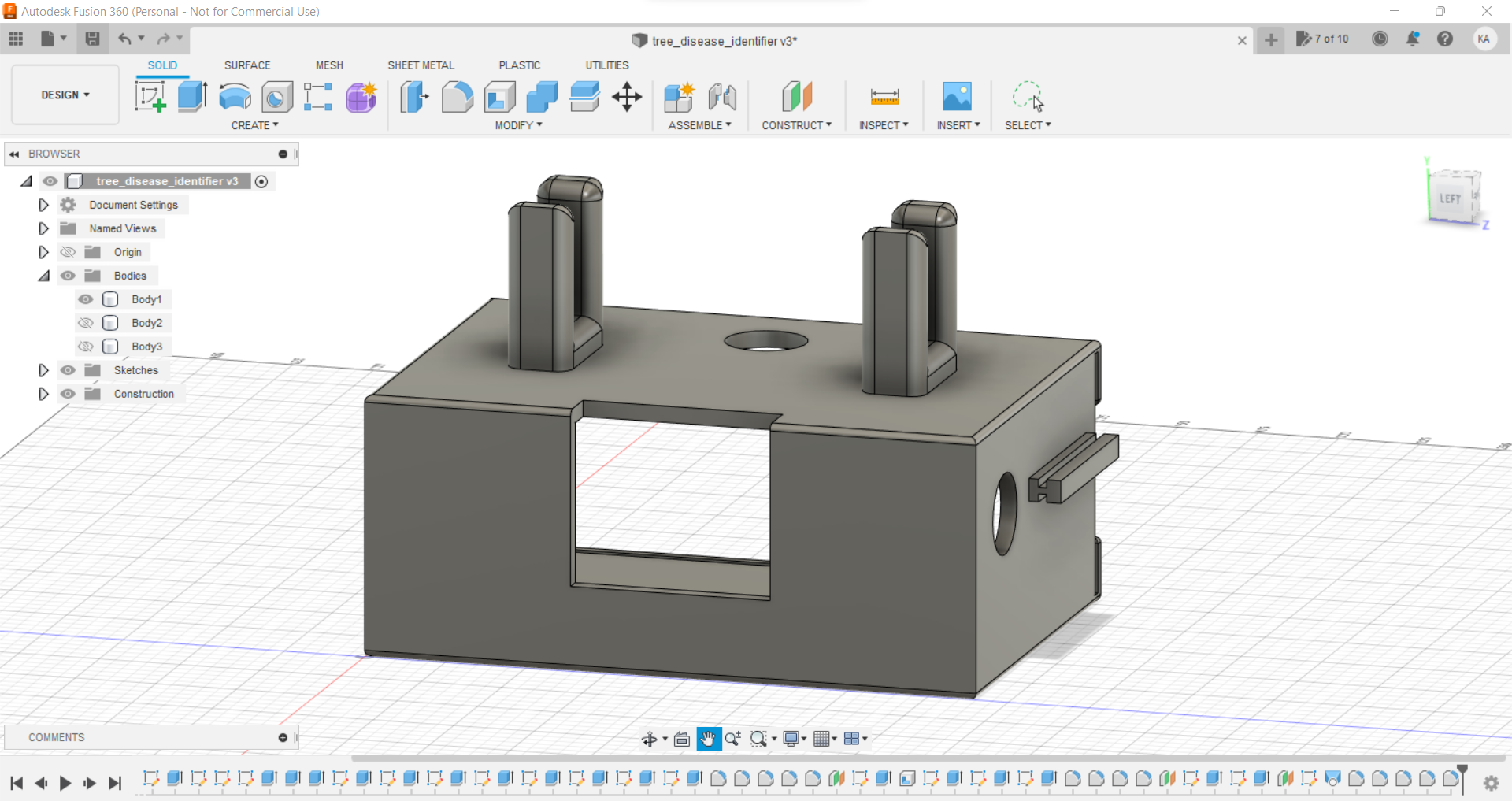Screen dimensions: 1512x801
Task: Jump to the timeline end
Action: tap(115, 783)
